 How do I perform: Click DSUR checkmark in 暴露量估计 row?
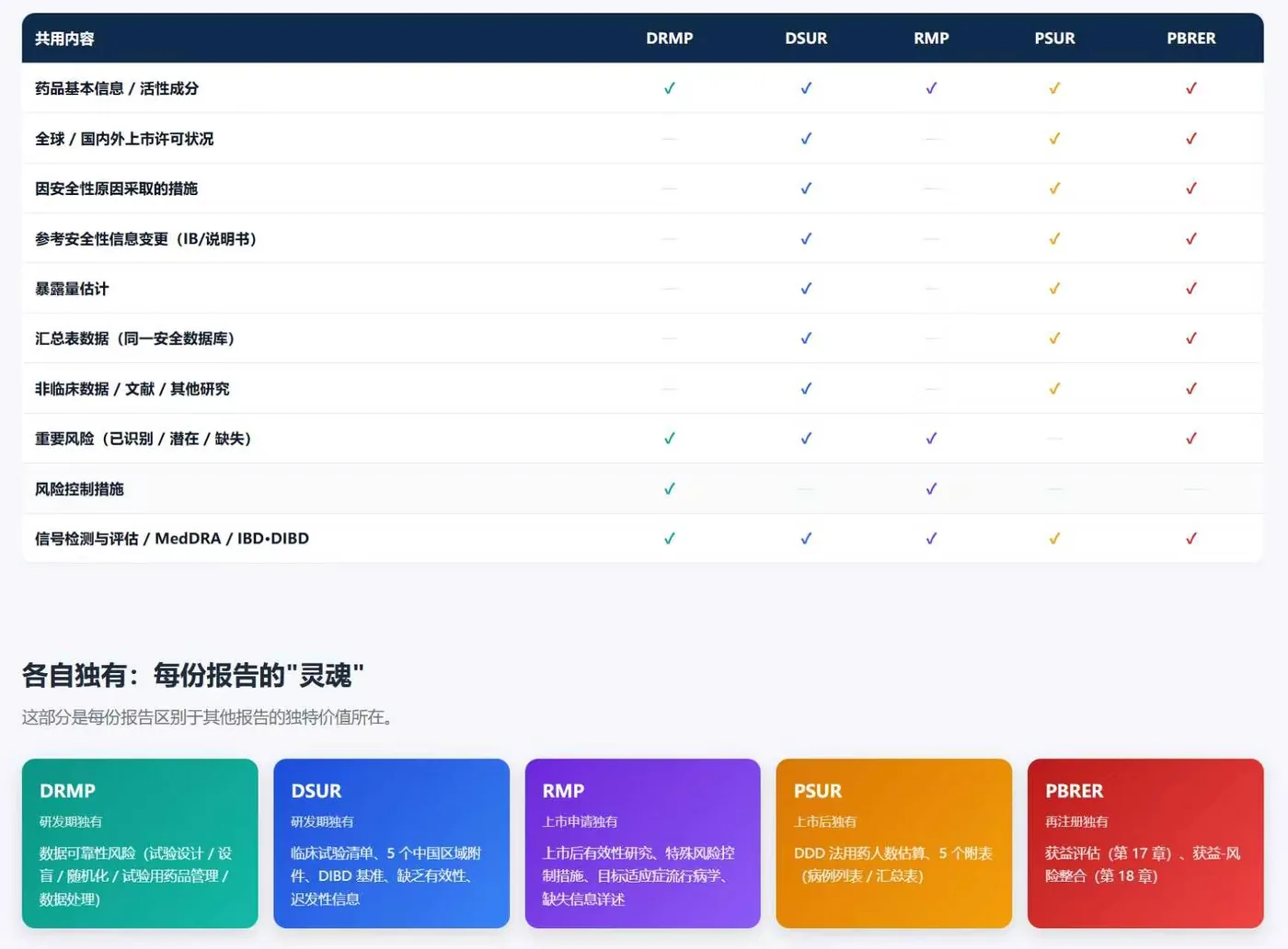coord(806,289)
